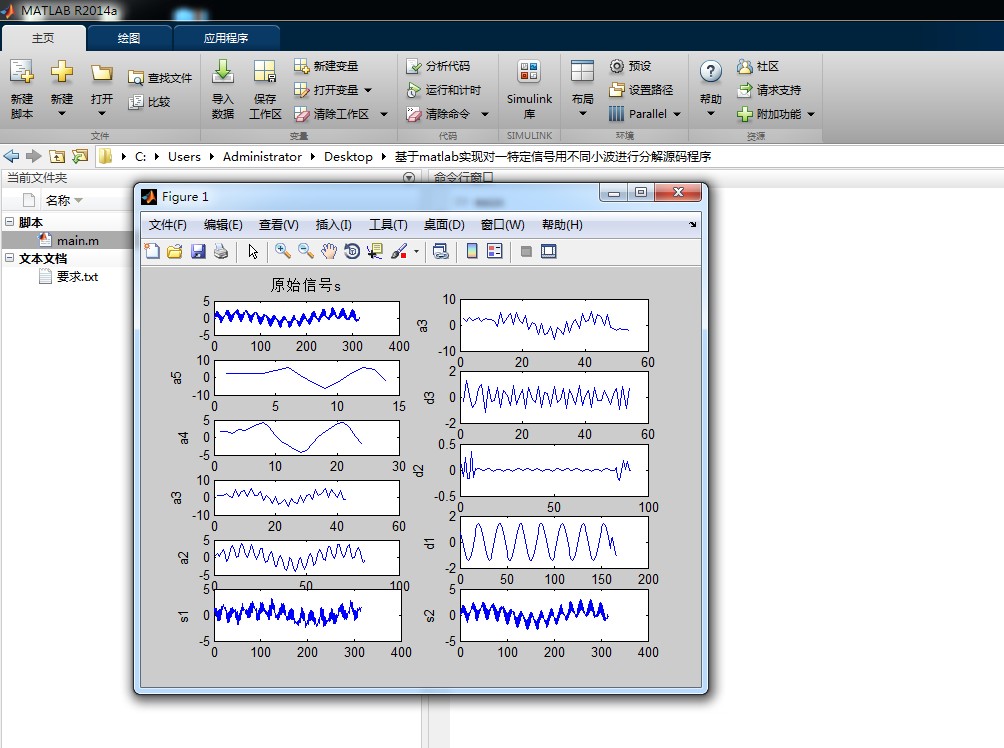The width and height of the screenshot is (1004, 748).
Task: Open the 社区 community link
Action: pyautogui.click(x=757, y=66)
